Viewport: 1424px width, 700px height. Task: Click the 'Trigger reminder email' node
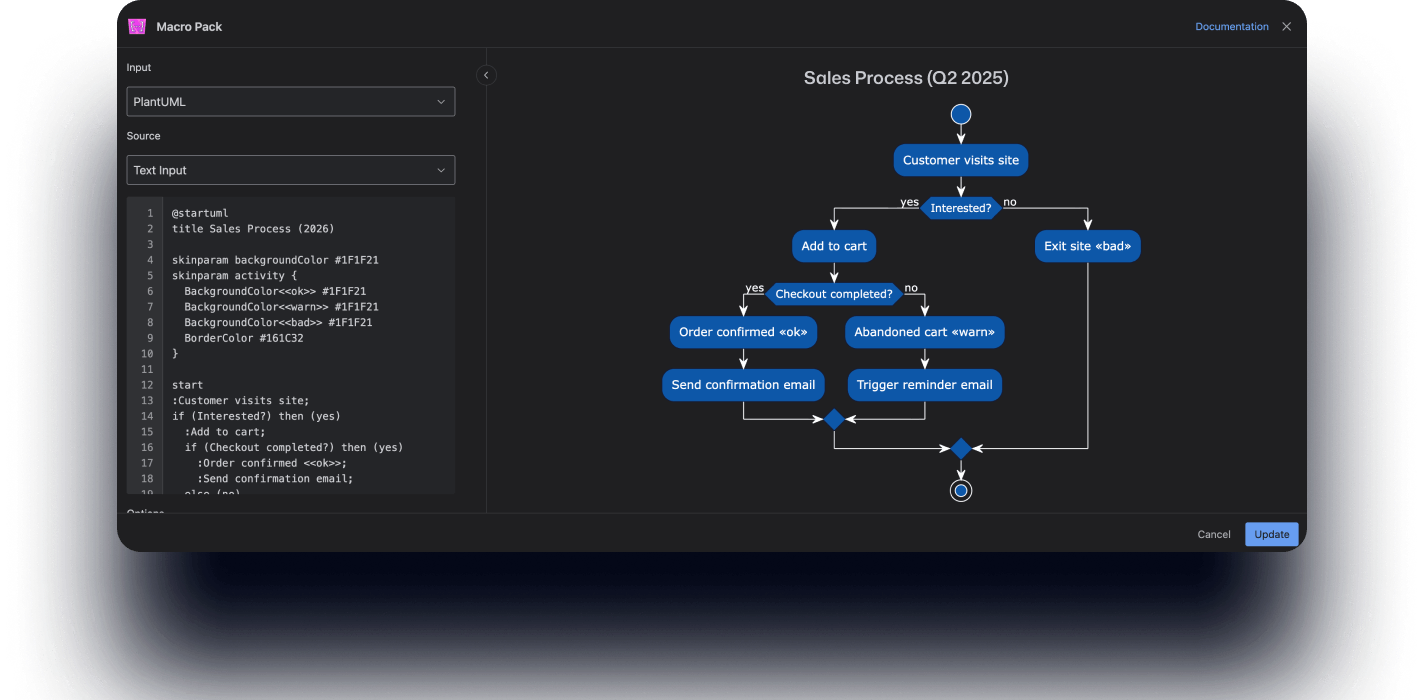click(x=925, y=385)
